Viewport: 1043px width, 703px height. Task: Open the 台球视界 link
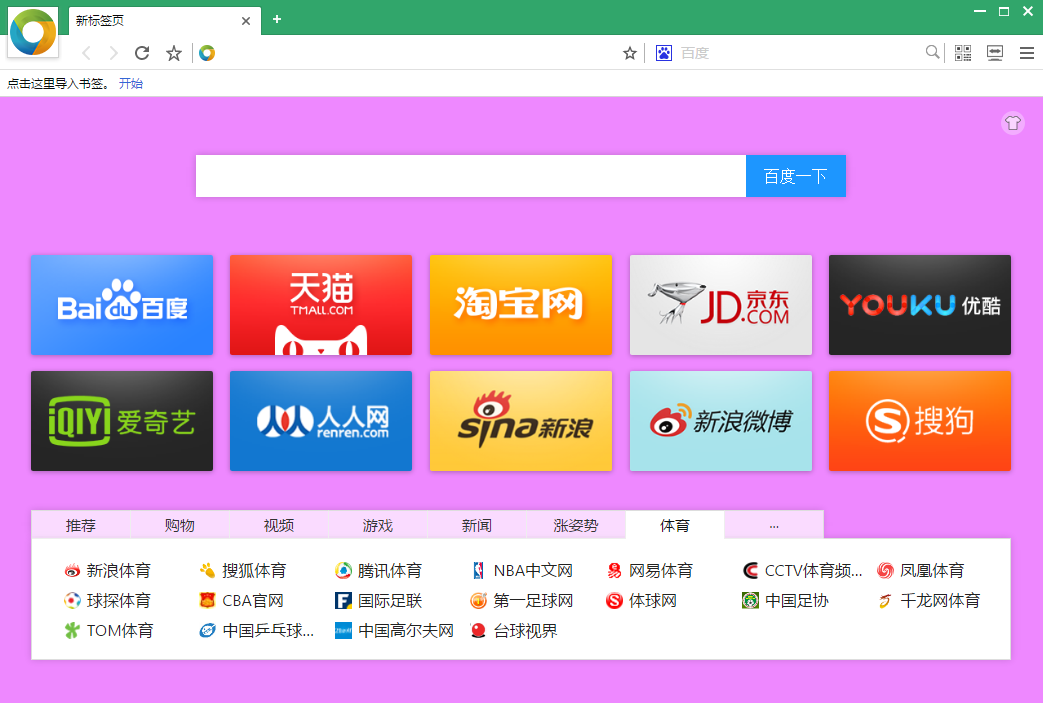coord(514,631)
